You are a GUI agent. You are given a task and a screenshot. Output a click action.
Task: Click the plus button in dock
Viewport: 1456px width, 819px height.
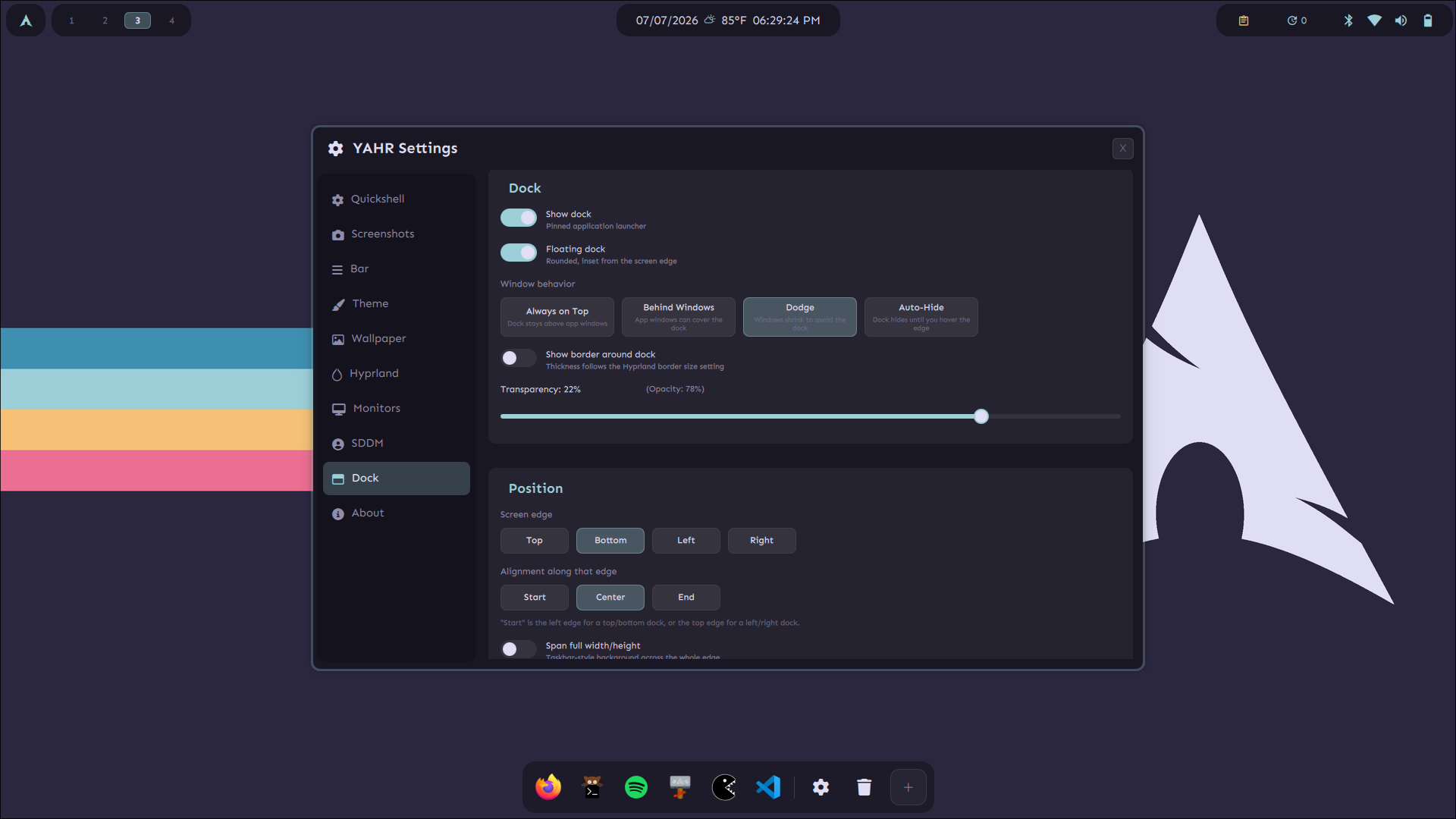908,787
